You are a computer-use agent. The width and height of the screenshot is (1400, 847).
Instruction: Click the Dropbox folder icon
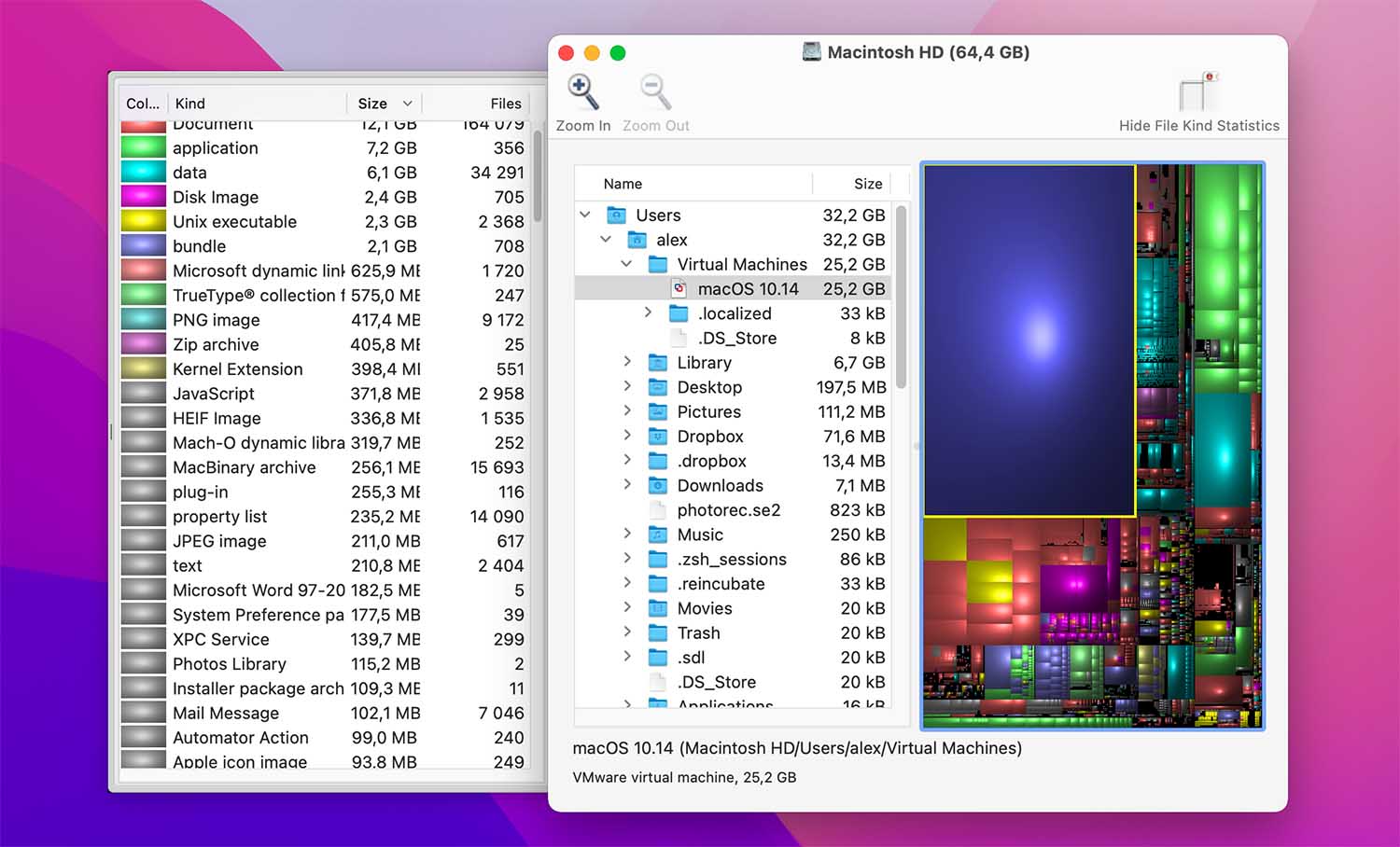point(658,437)
